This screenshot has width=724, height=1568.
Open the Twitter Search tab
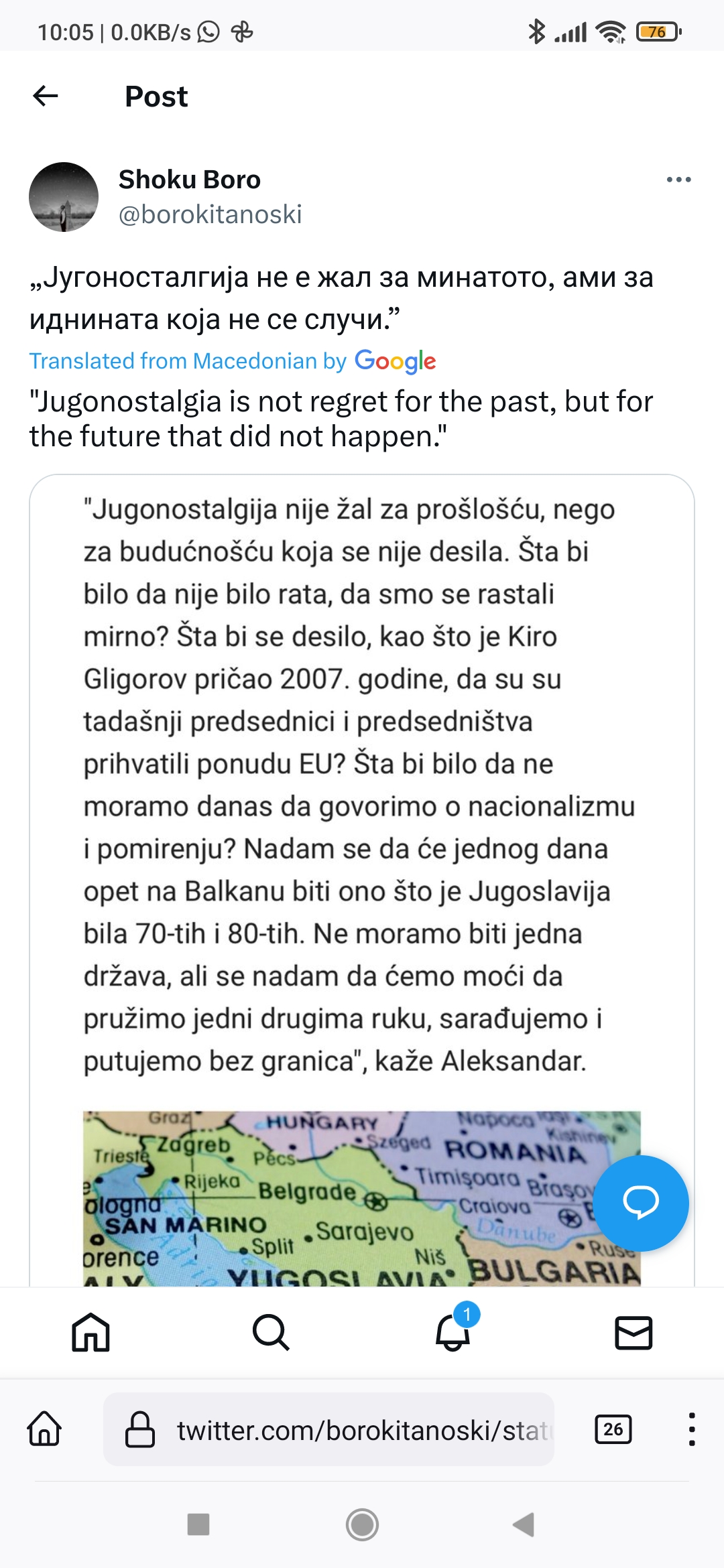[x=271, y=1331]
